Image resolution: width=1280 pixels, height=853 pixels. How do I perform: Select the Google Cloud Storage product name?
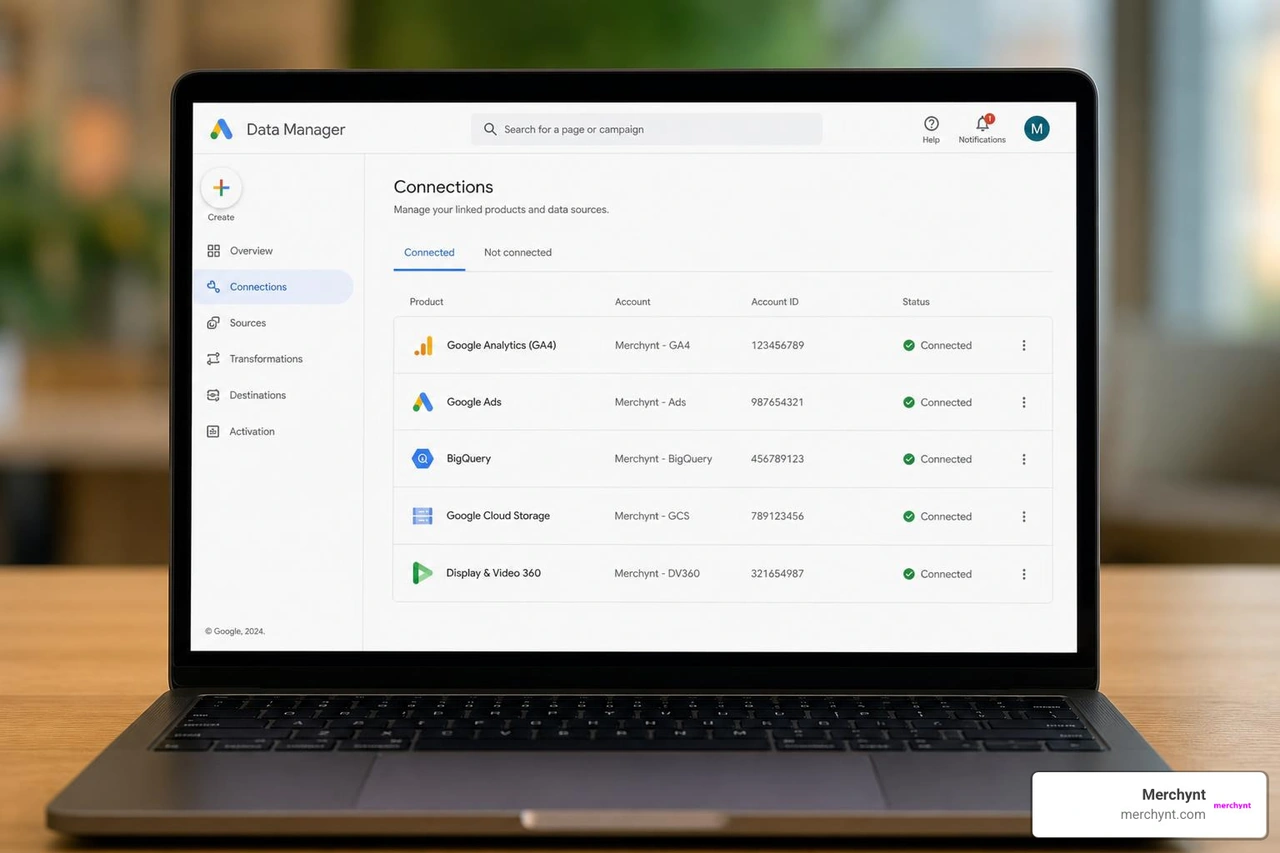[x=498, y=516]
